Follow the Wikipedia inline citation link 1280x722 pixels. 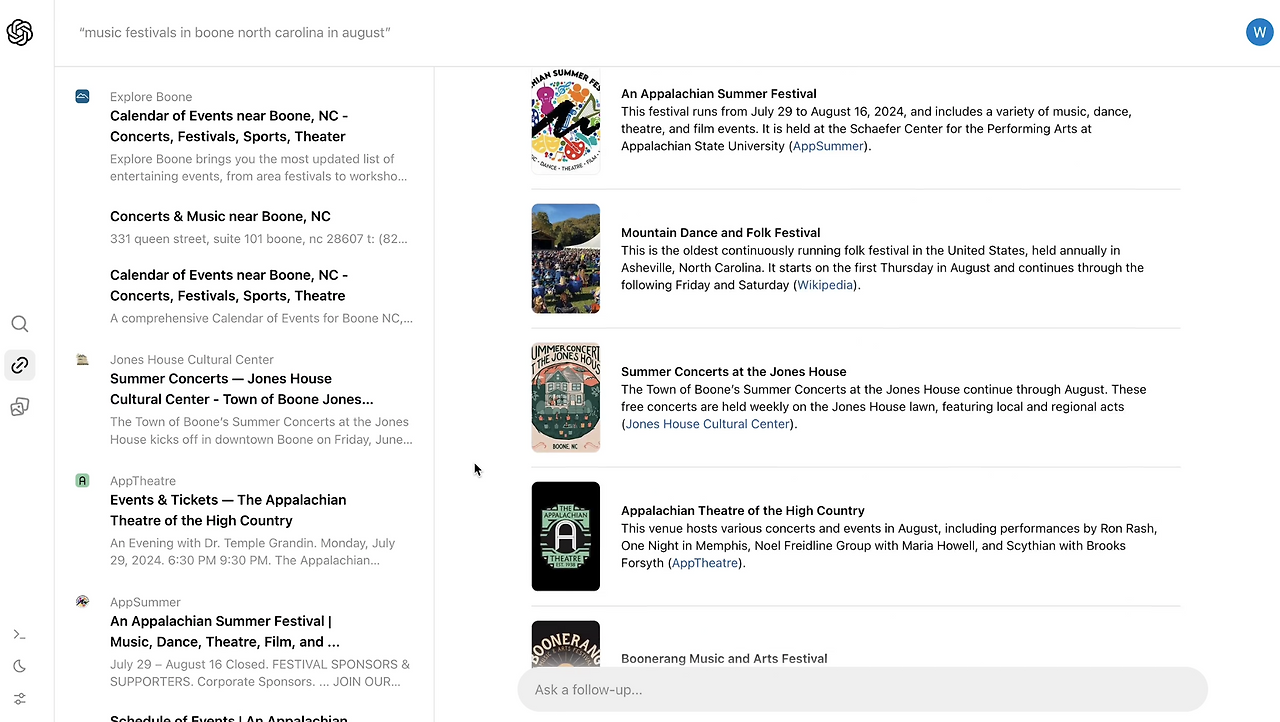point(825,285)
